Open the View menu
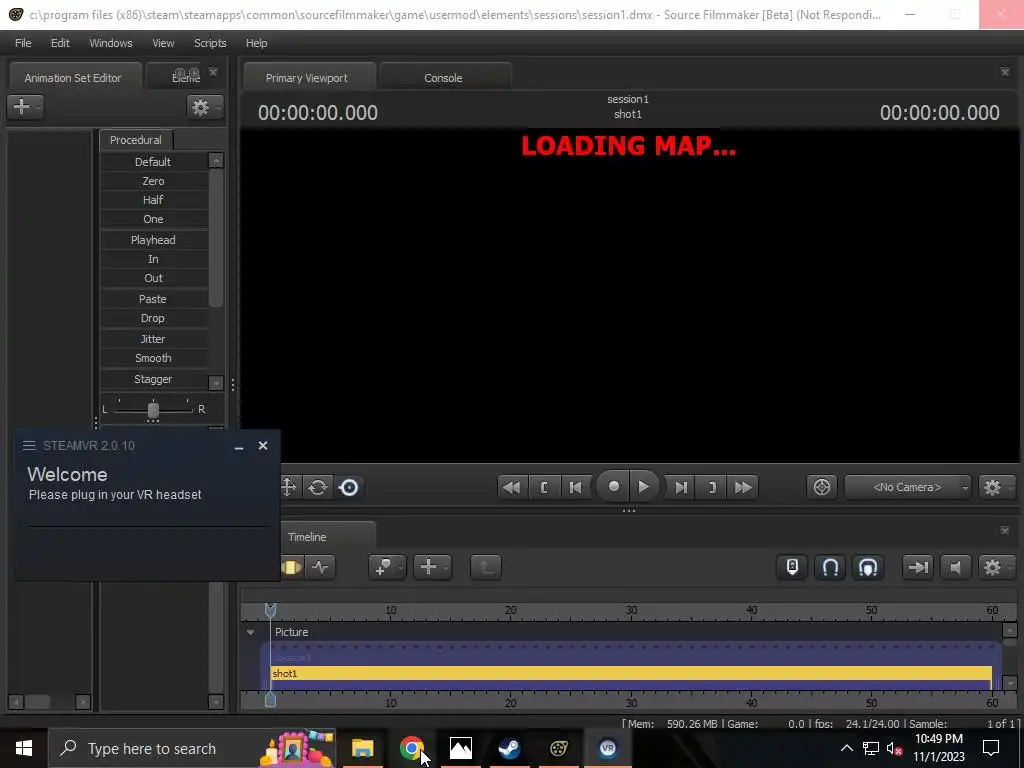This screenshot has height=768, width=1024. pos(163,43)
